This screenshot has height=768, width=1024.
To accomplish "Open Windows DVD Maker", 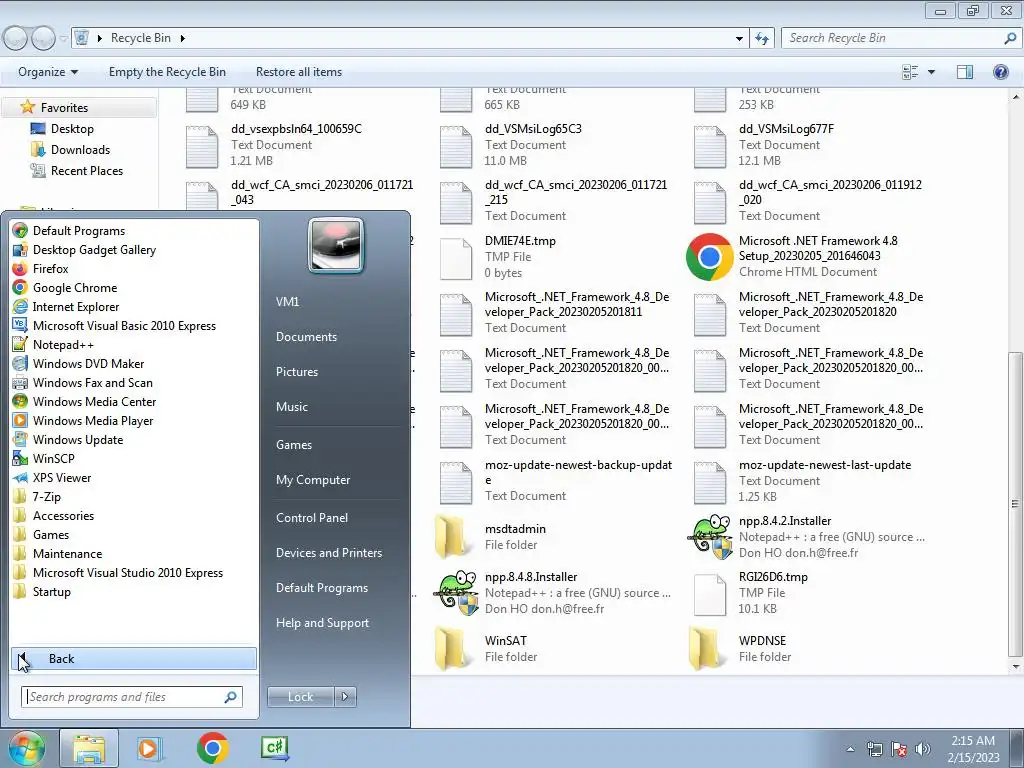I will coord(78,363).
